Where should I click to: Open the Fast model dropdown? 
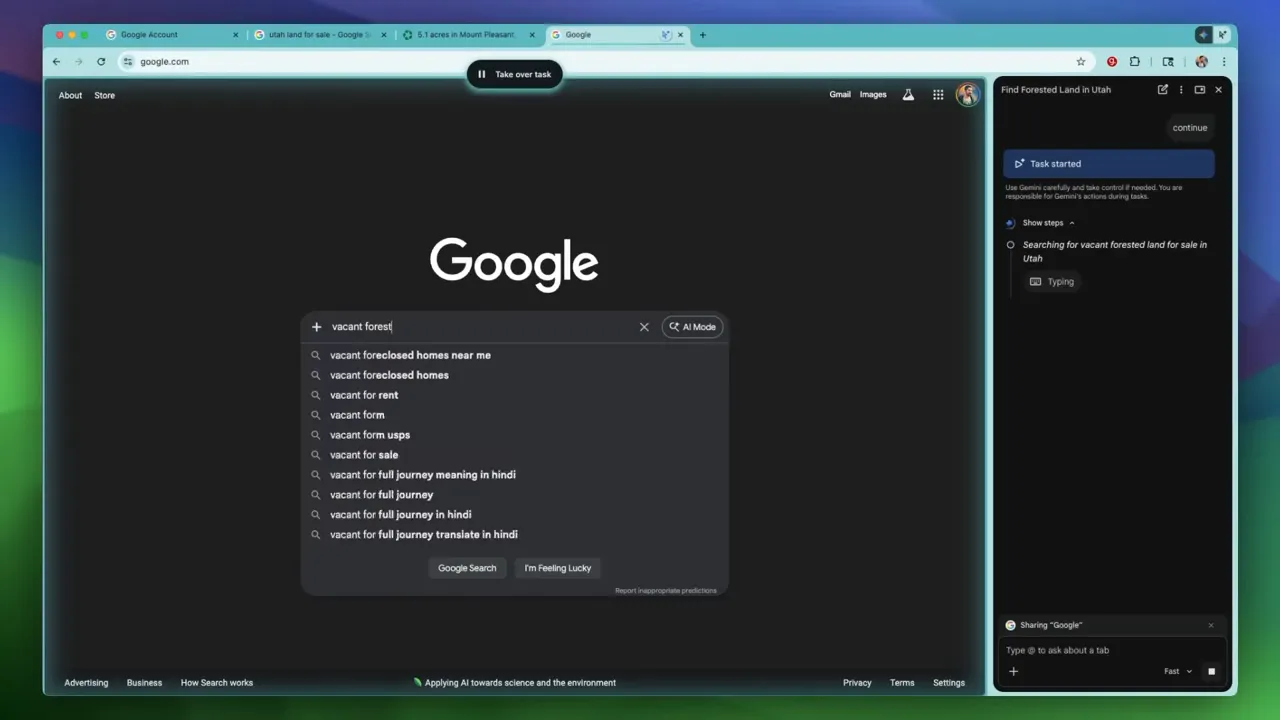point(1178,672)
